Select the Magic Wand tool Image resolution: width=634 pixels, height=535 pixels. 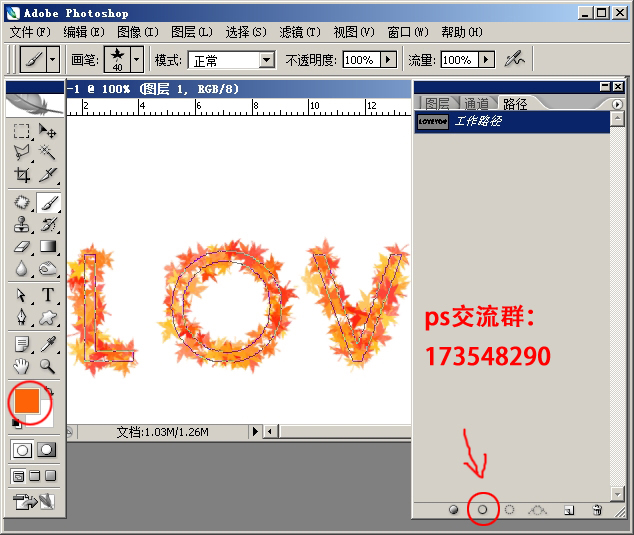tap(47, 152)
